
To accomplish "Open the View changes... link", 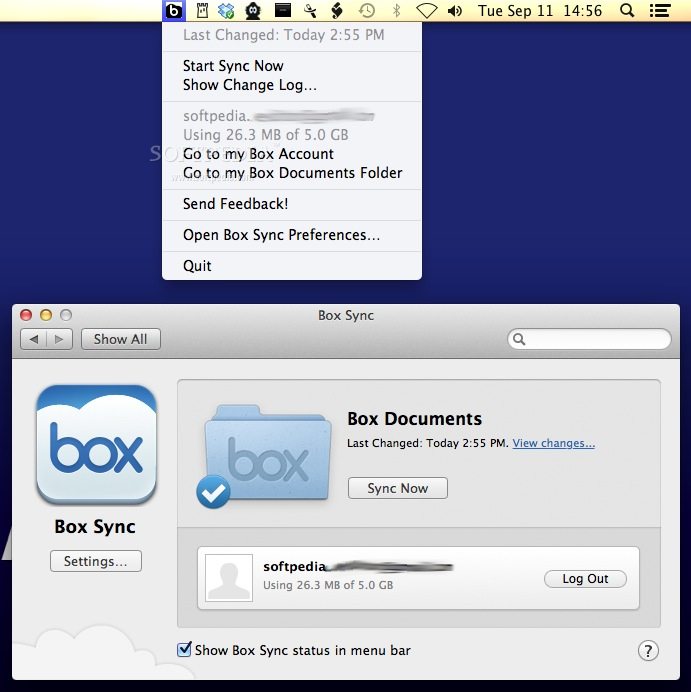I will (x=553, y=443).
